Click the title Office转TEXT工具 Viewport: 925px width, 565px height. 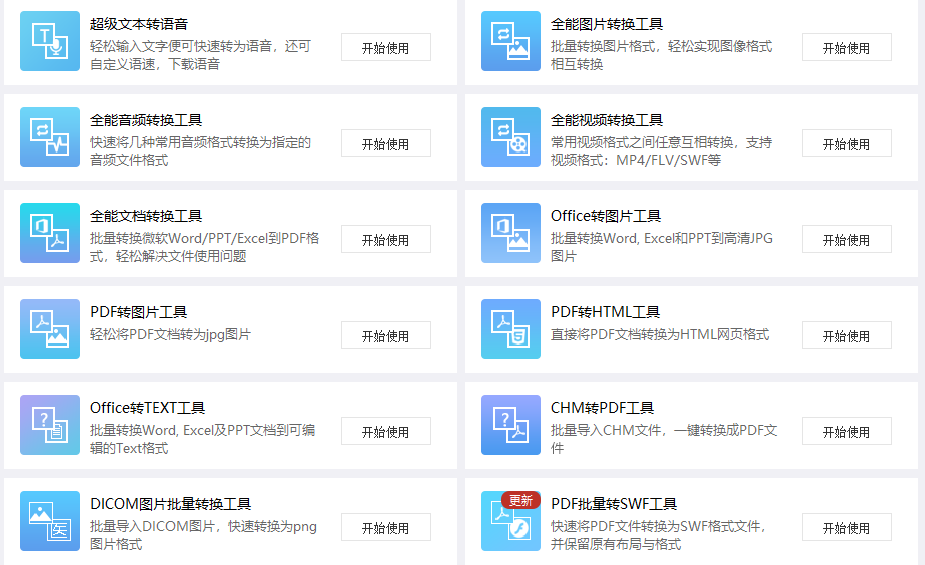click(147, 408)
